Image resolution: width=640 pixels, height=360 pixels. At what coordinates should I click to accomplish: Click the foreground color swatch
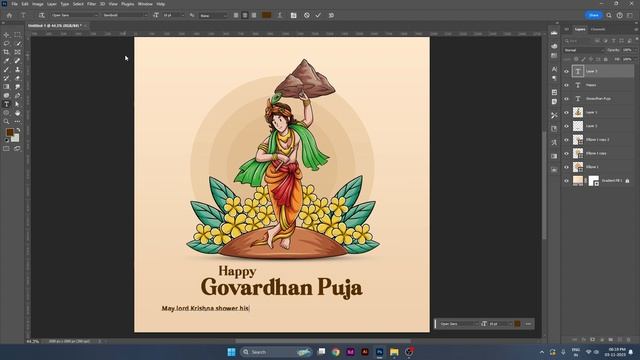coord(9,132)
